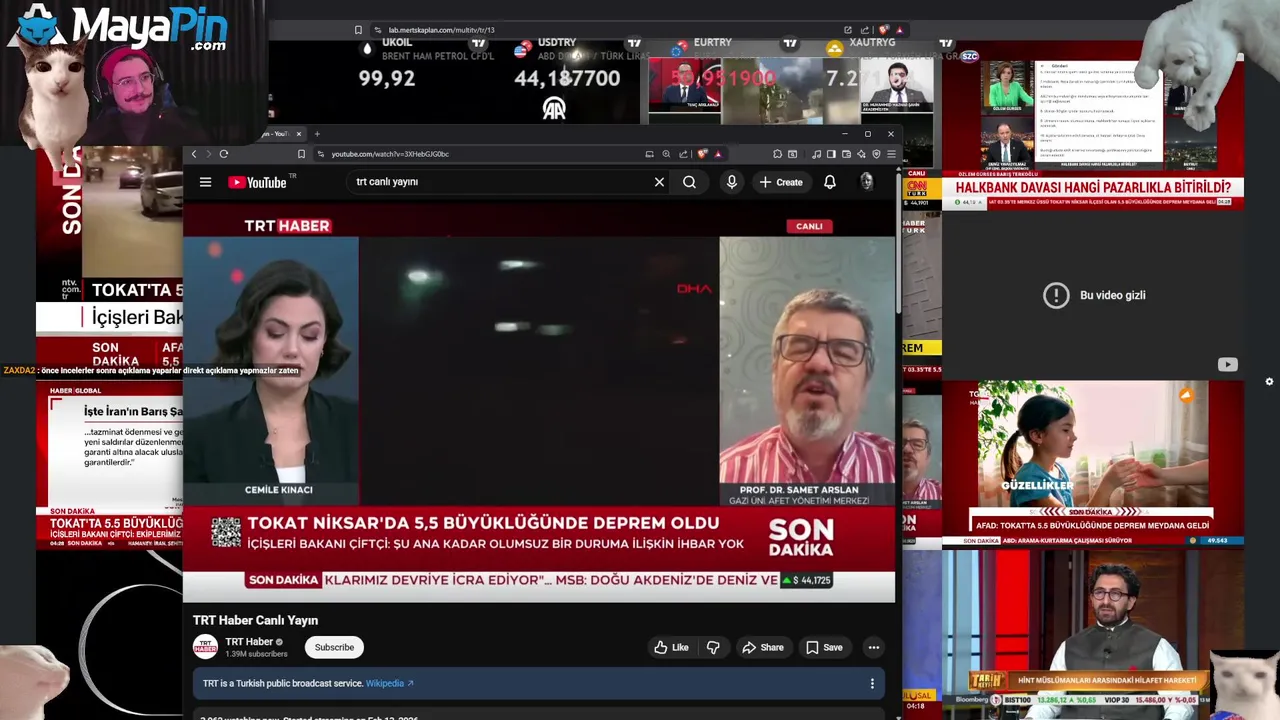Screen dimensions: 1280x720
Task: Open Brave wallet icon in toolbar
Action: click(x=846, y=154)
